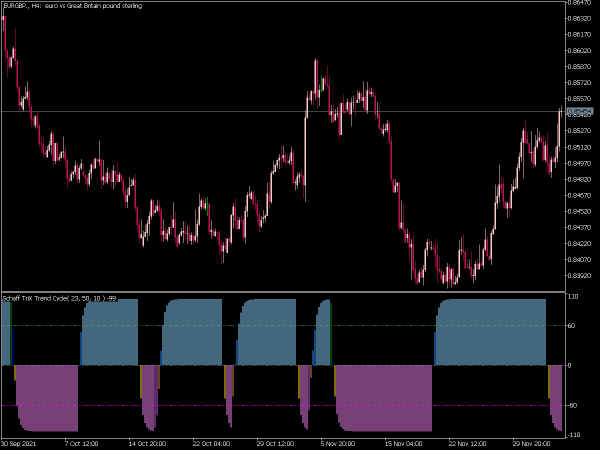Viewport: 600px width, 450px height.
Task: Click the 15 Nov 04:00 time label
Action: point(403,443)
